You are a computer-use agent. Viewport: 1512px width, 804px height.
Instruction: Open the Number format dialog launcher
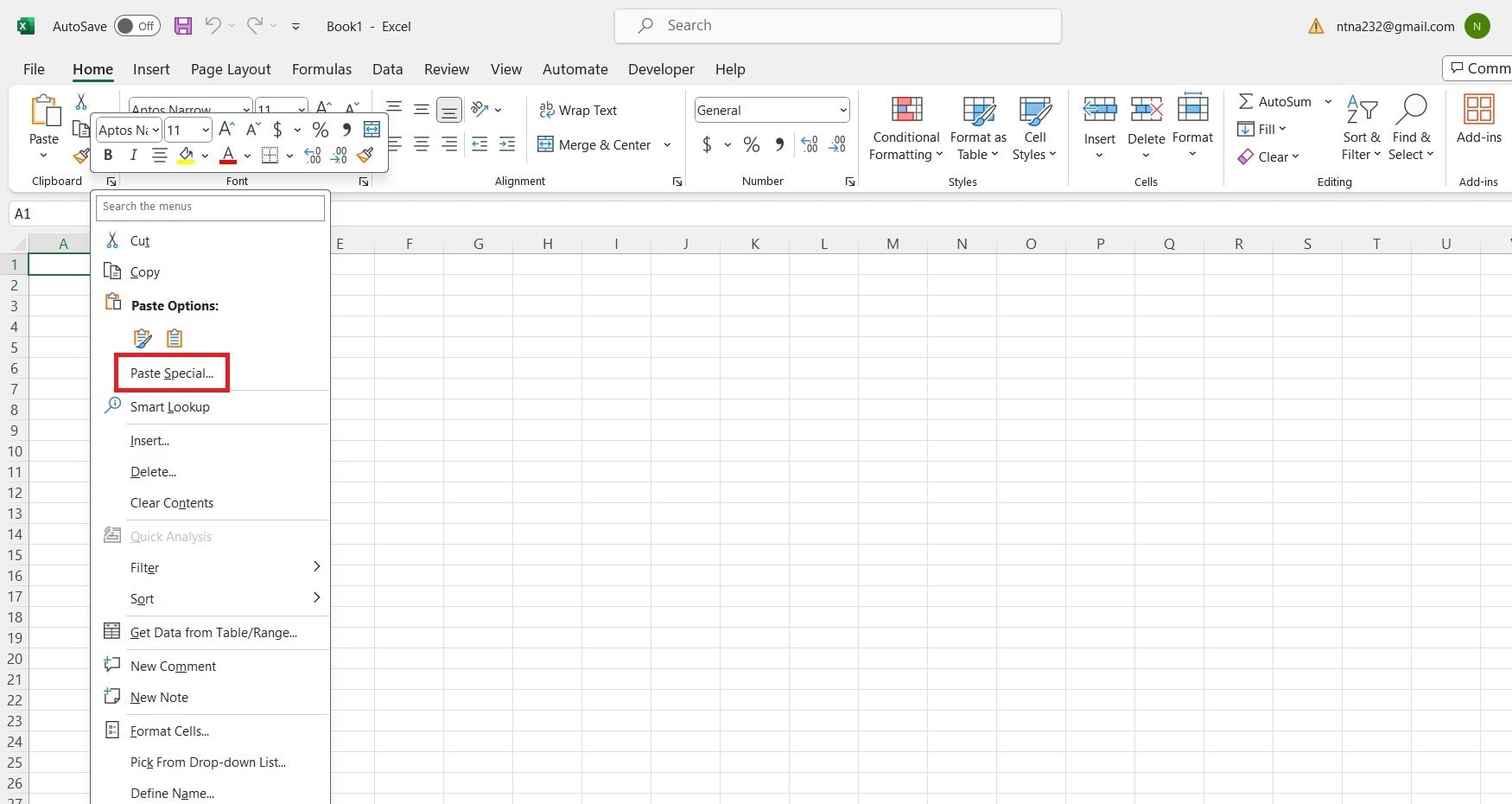pyautogui.click(x=850, y=182)
